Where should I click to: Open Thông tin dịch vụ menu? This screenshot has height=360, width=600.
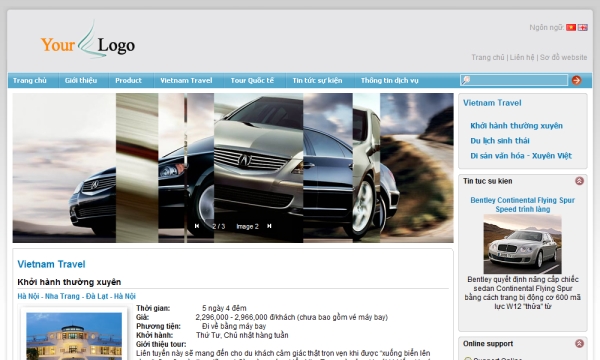[390, 80]
